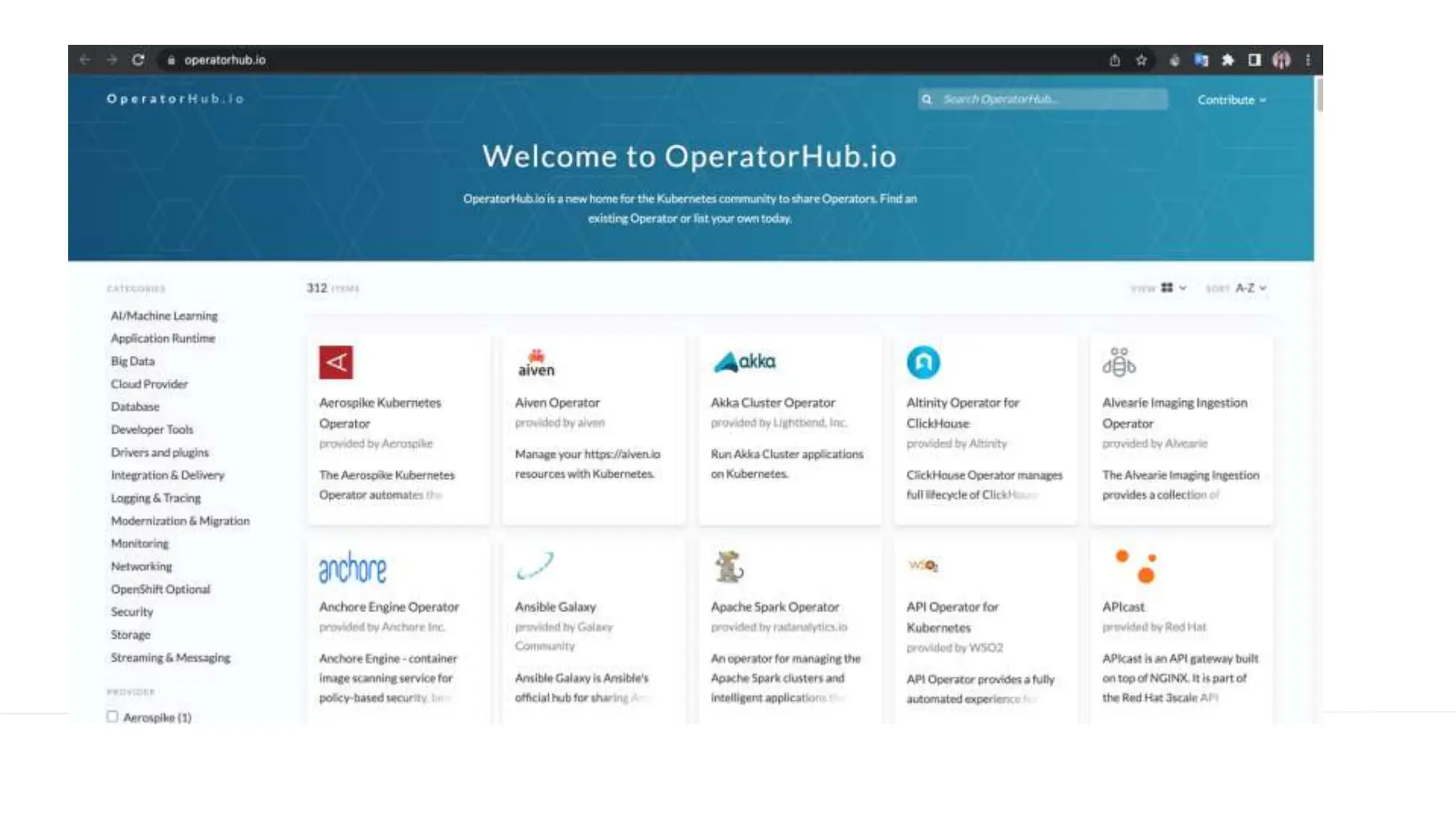Open browser extensions puzzle icon
The width and height of the screenshot is (1456, 819).
pos(1228,60)
